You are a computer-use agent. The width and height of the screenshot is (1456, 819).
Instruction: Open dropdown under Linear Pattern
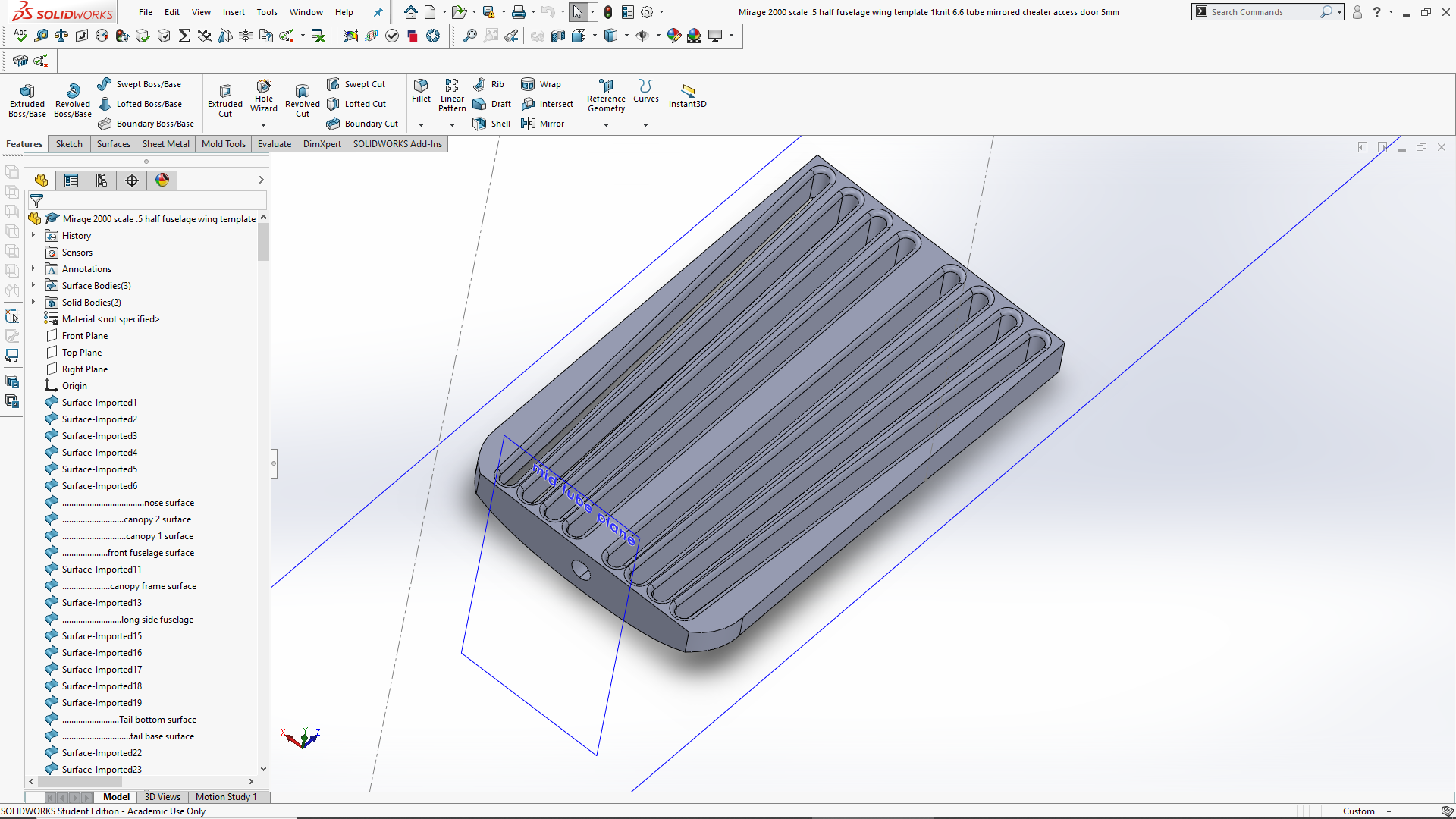(x=452, y=125)
